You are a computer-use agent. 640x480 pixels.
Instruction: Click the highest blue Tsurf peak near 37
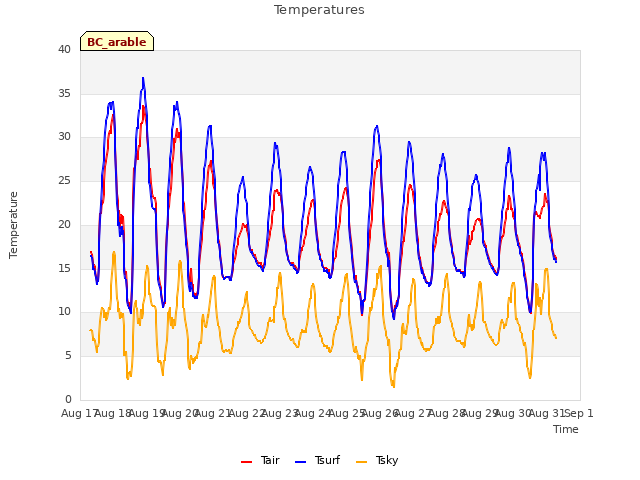click(x=143, y=78)
